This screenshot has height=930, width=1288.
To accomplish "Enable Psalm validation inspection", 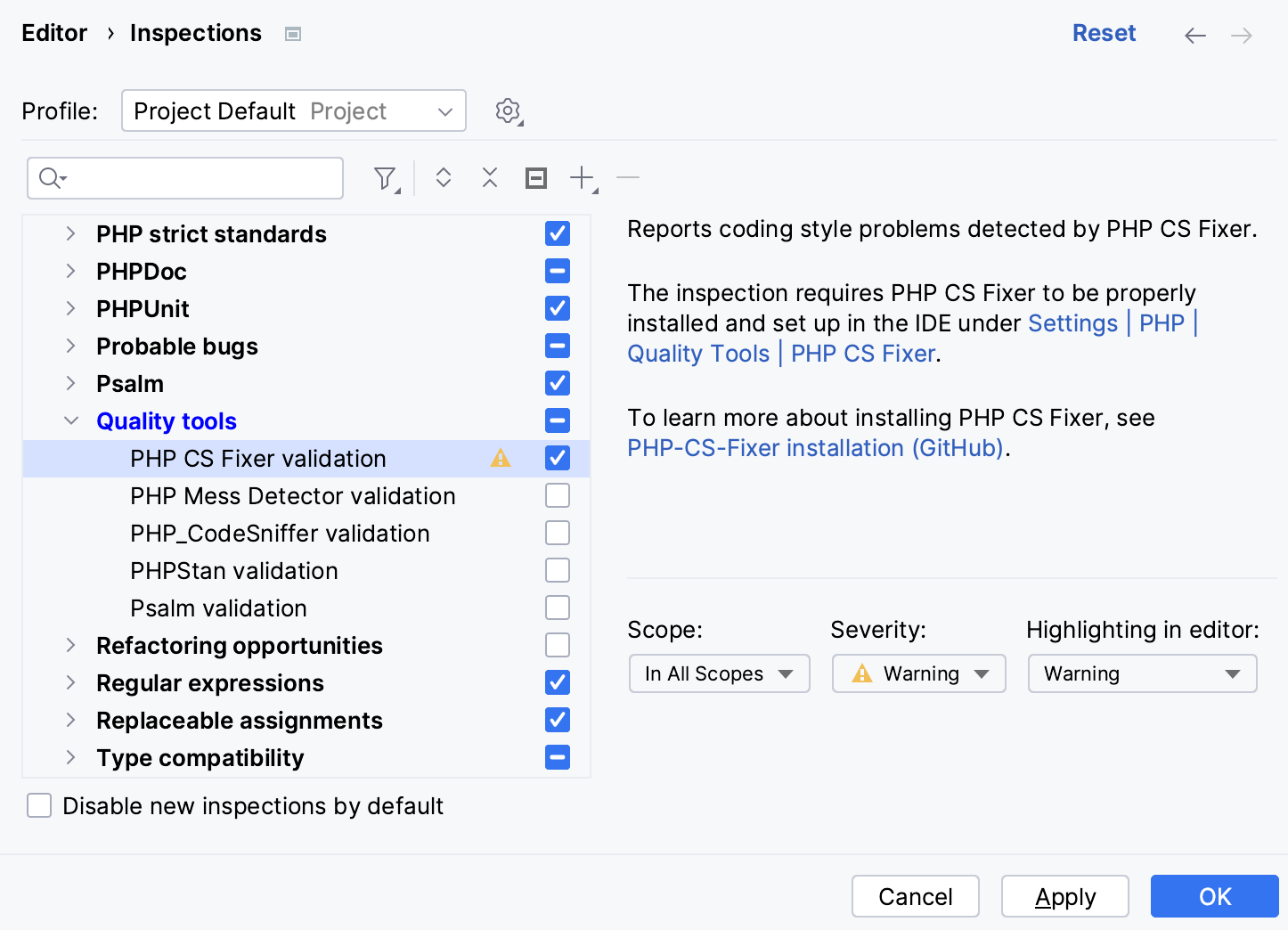I will click(557, 608).
